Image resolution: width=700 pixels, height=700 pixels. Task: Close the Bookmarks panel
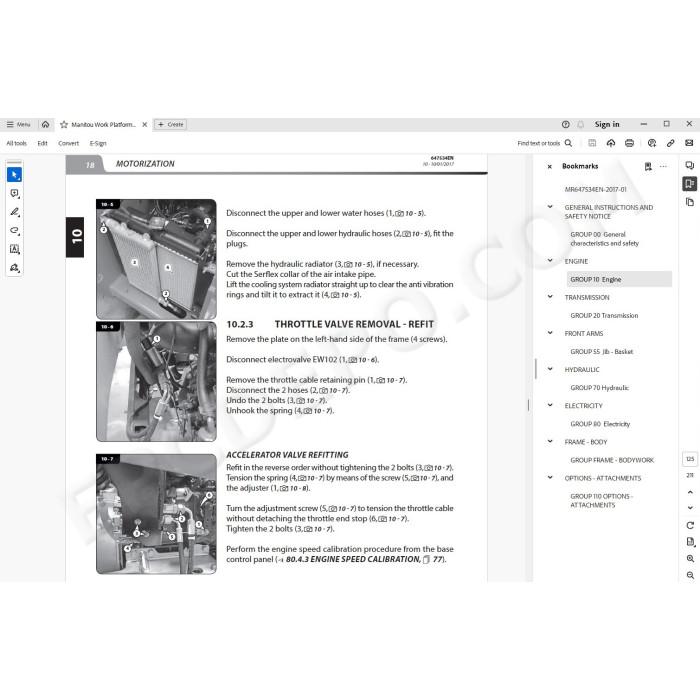(550, 167)
